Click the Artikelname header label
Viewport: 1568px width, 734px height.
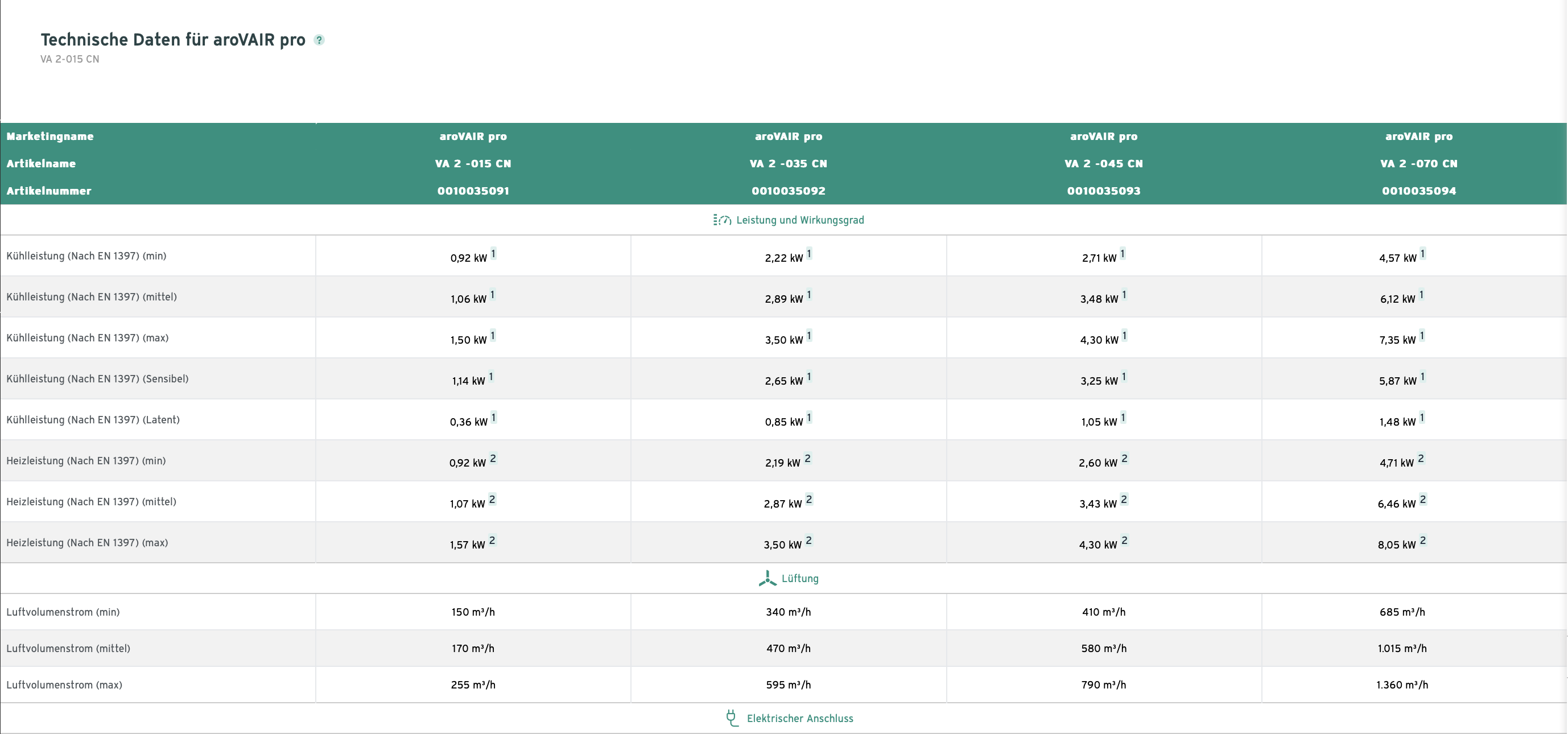[x=41, y=164]
